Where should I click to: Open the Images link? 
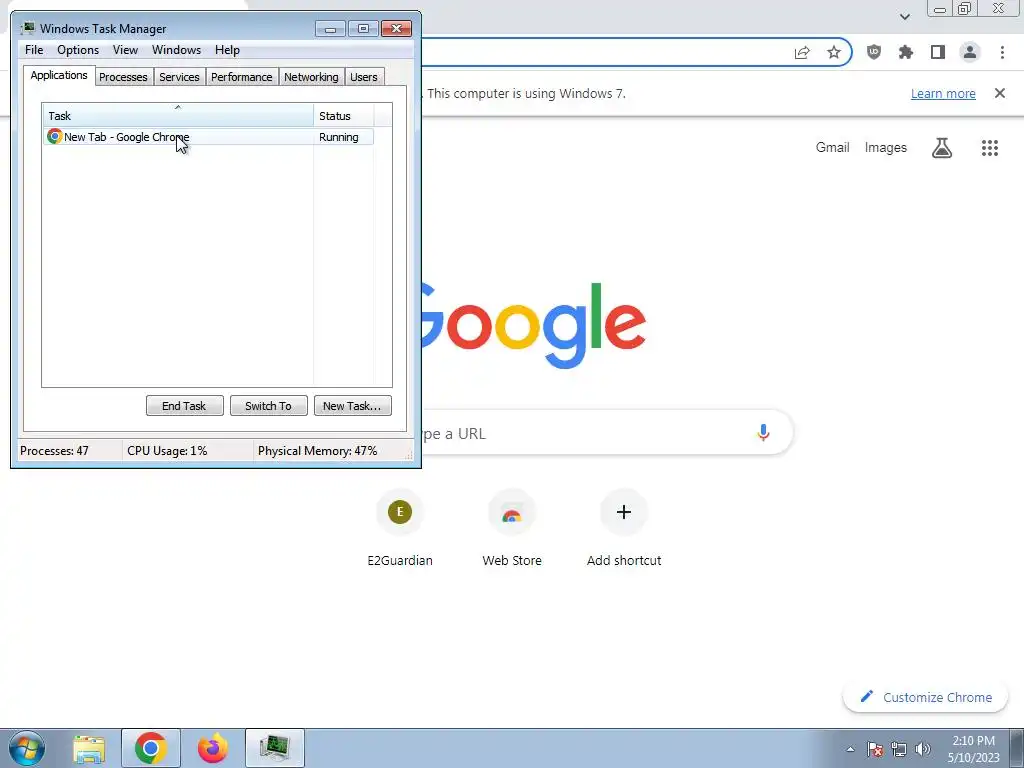click(886, 148)
